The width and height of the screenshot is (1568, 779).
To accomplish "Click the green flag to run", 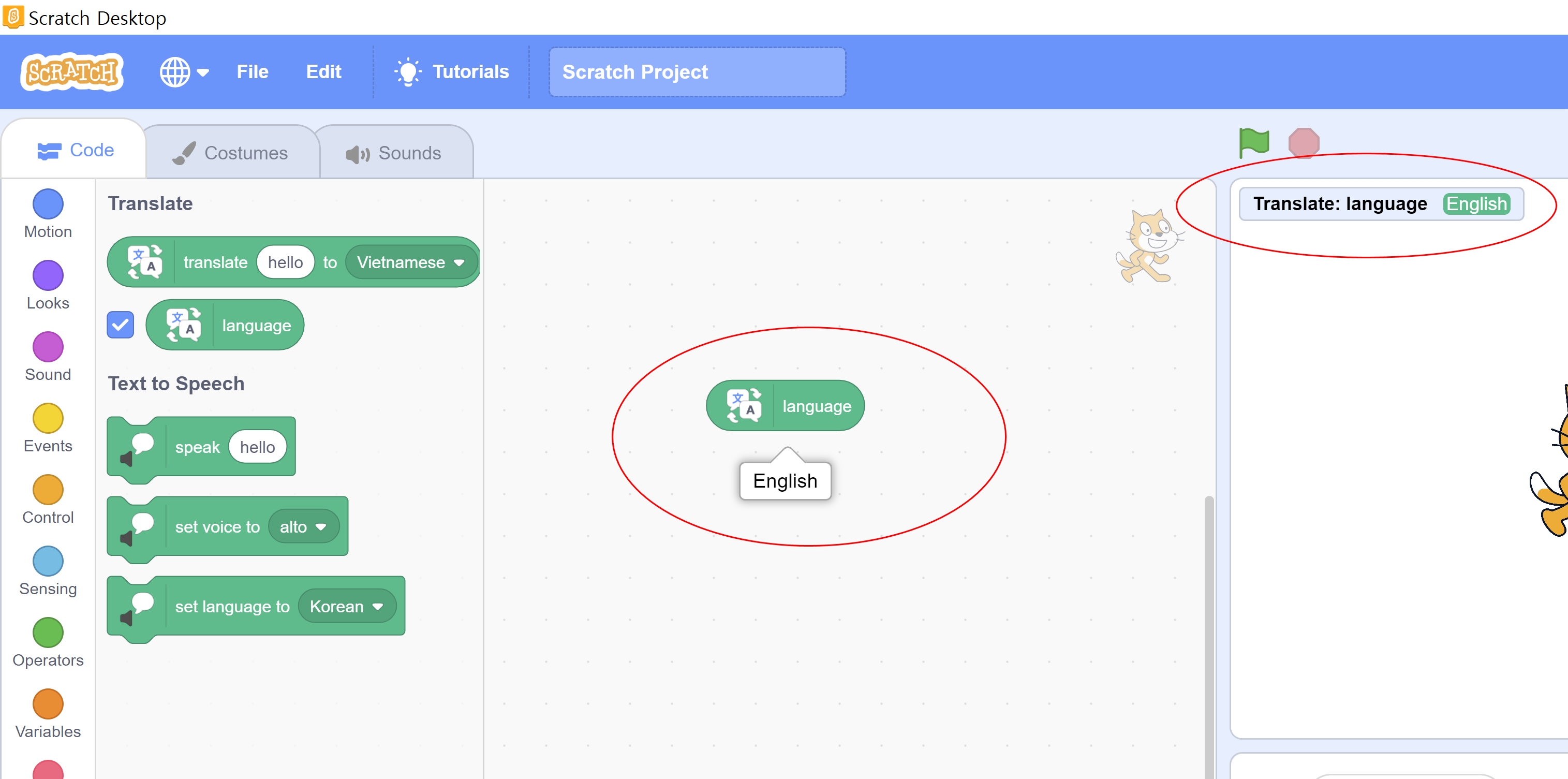I will [1254, 142].
